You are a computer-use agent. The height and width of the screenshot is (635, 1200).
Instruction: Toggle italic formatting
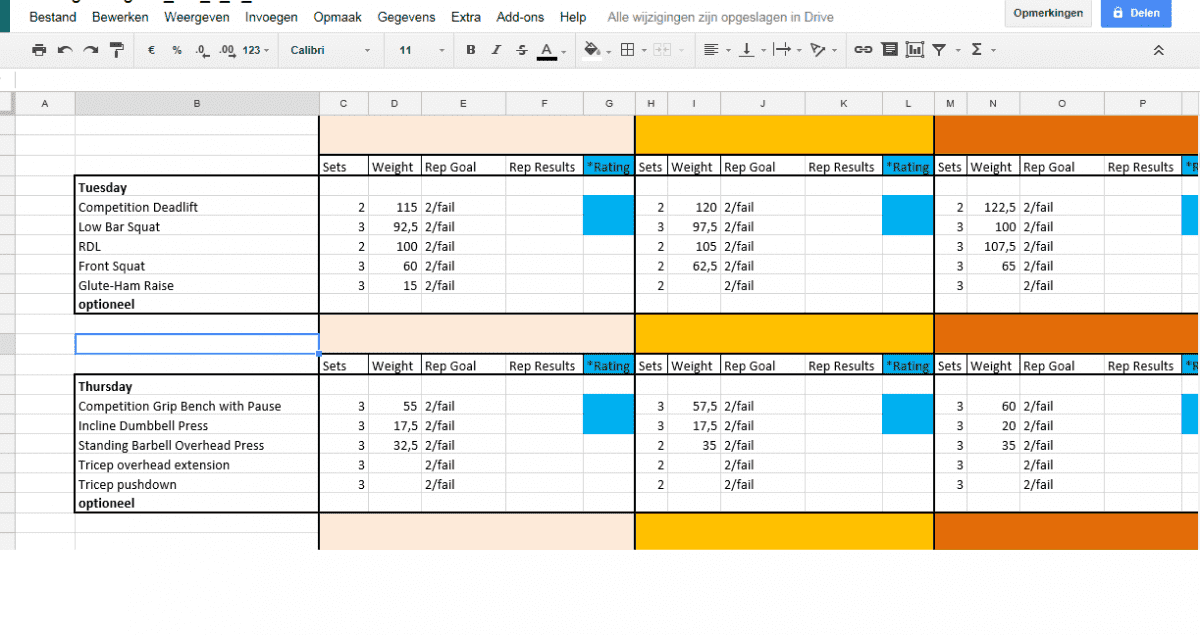494,49
